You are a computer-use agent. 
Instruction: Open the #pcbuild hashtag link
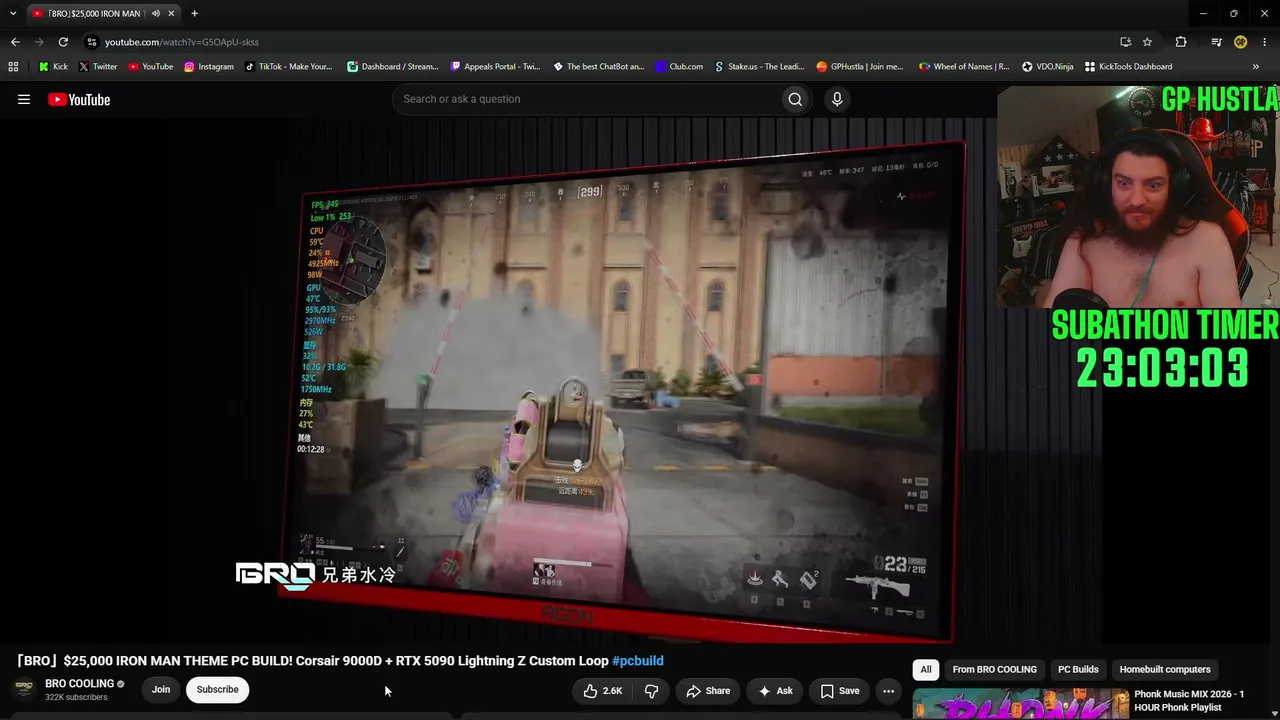638,661
